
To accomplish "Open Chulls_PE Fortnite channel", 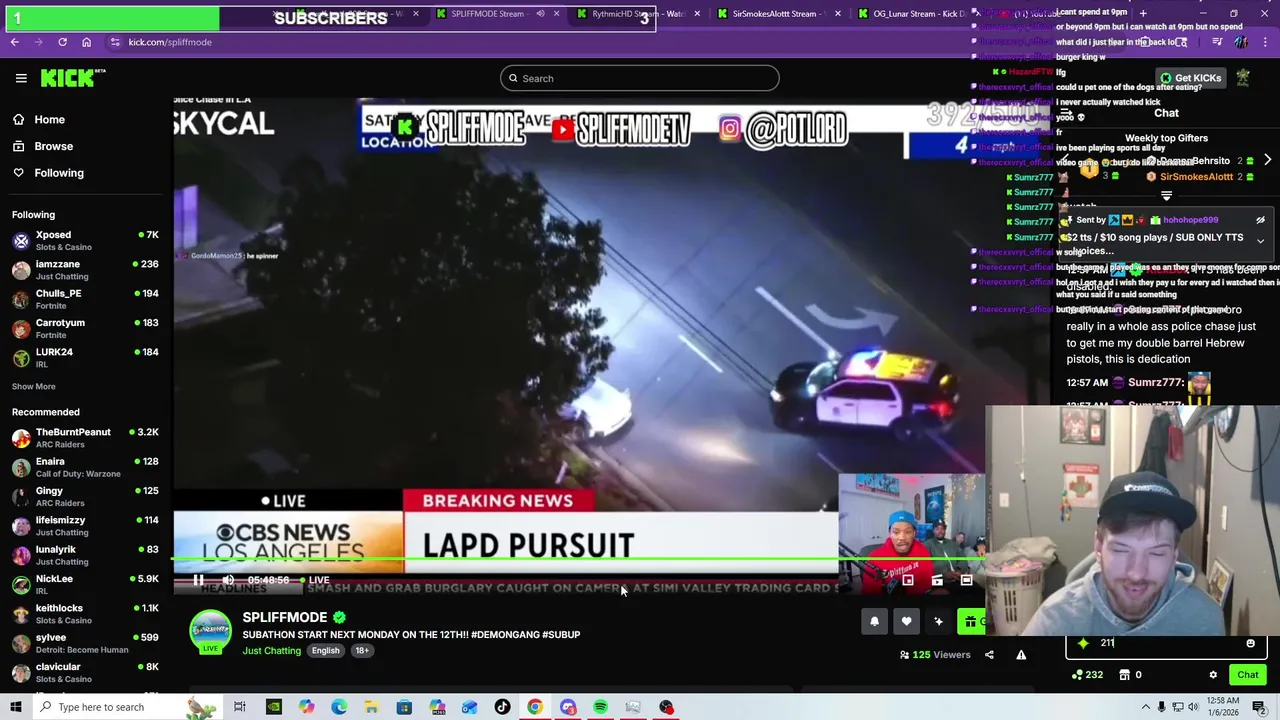I will 86,299.
